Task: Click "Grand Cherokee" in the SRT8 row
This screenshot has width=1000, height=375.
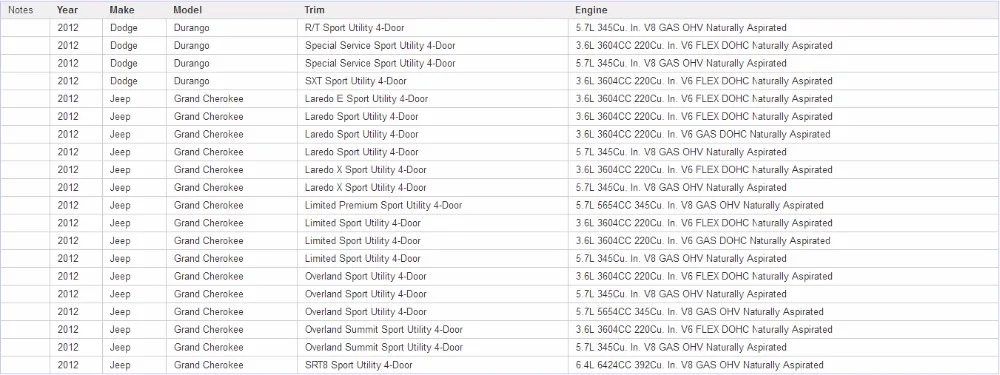Action: tap(209, 365)
